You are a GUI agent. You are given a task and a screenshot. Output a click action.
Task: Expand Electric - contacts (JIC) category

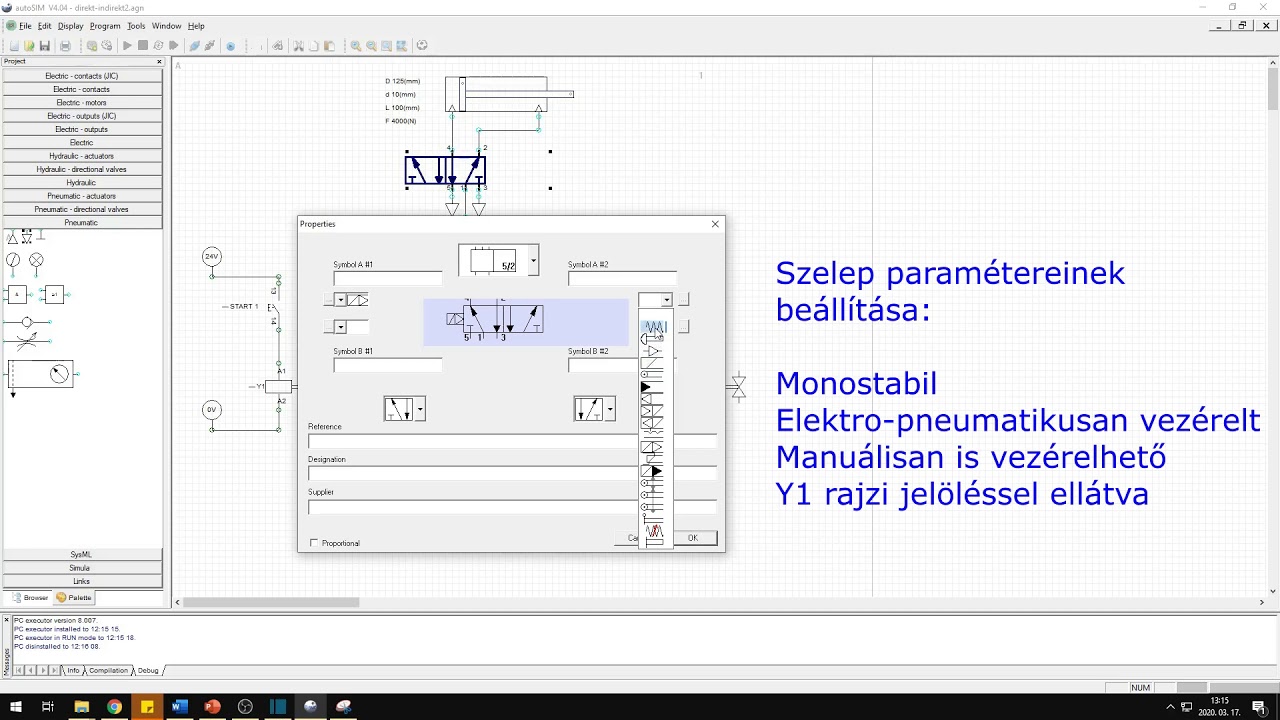(82, 76)
